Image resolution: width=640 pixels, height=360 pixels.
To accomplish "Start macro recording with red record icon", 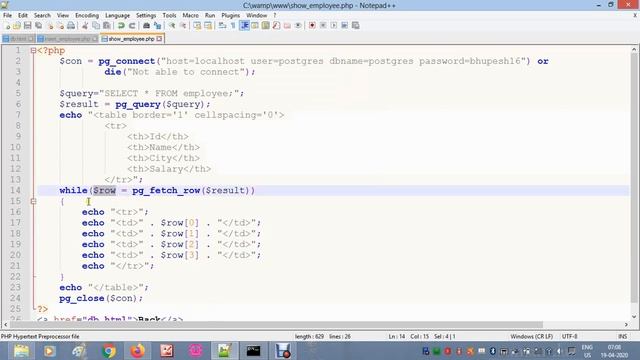I will point(312,26).
